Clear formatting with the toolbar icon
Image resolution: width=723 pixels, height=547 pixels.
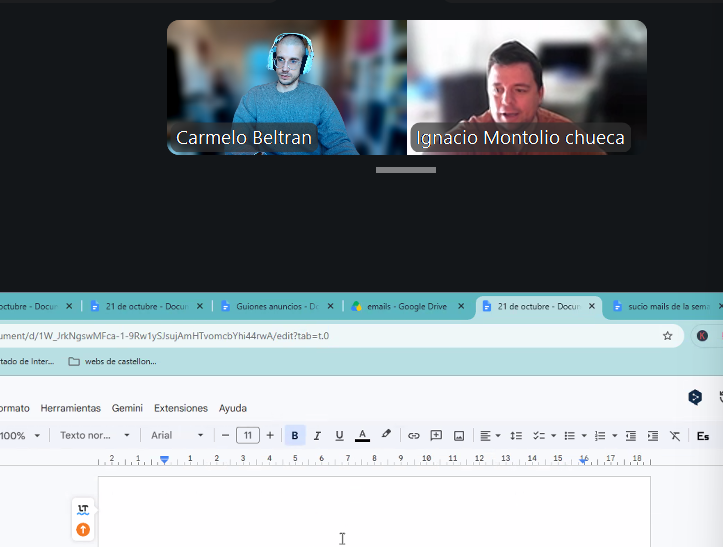click(x=675, y=435)
